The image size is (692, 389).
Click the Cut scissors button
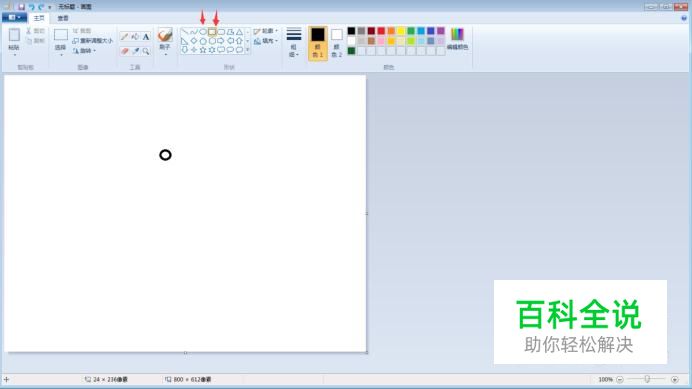(x=35, y=31)
